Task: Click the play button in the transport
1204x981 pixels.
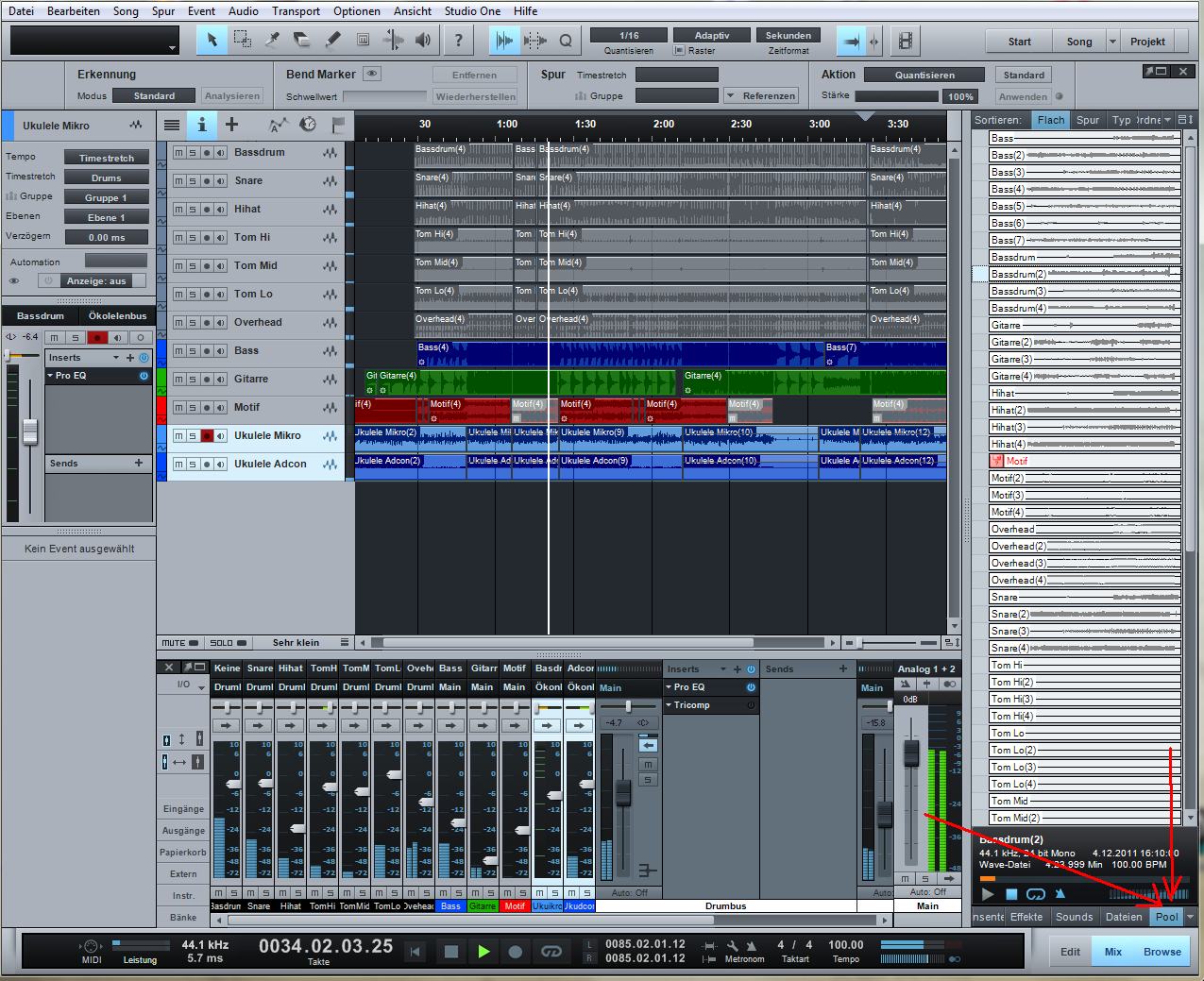Action: click(x=483, y=952)
